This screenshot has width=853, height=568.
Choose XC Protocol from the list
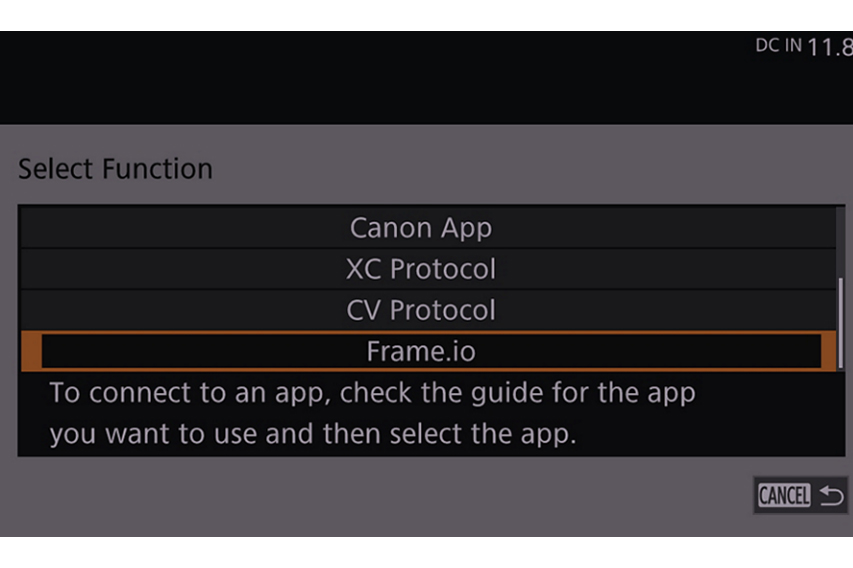click(420, 269)
